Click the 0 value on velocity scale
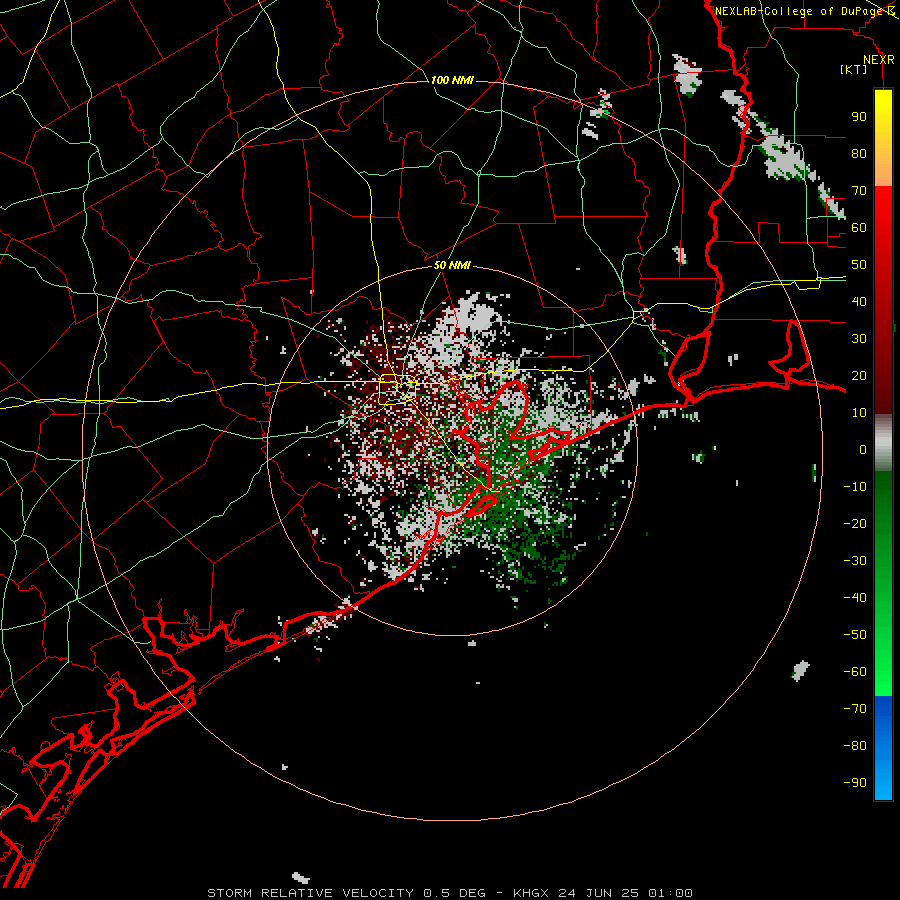 (863, 449)
